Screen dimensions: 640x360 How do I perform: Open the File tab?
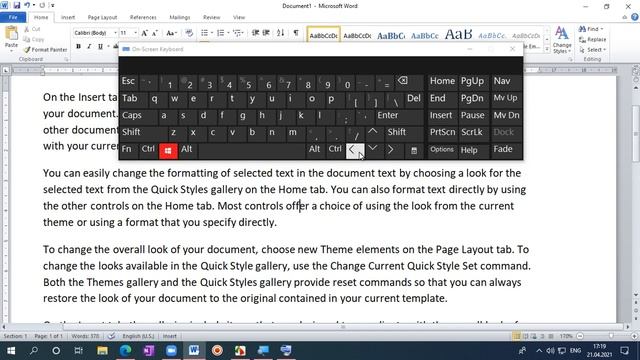(13, 17)
